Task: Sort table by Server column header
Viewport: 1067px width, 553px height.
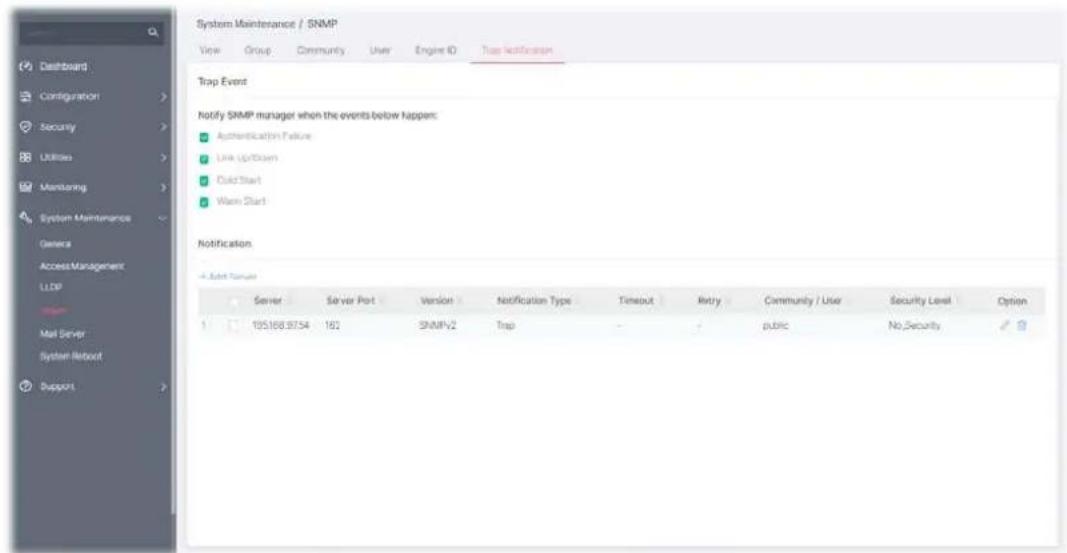Action: pyautogui.click(x=267, y=301)
